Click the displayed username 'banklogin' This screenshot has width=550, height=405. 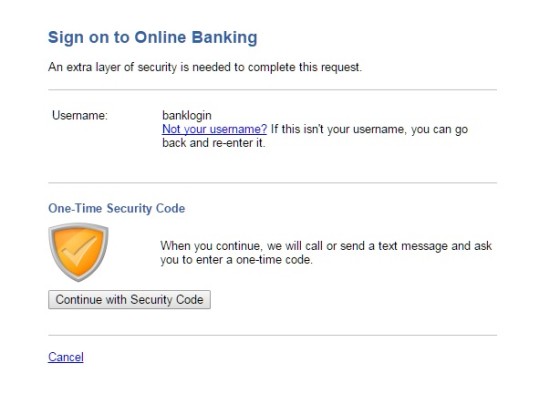click(x=187, y=115)
